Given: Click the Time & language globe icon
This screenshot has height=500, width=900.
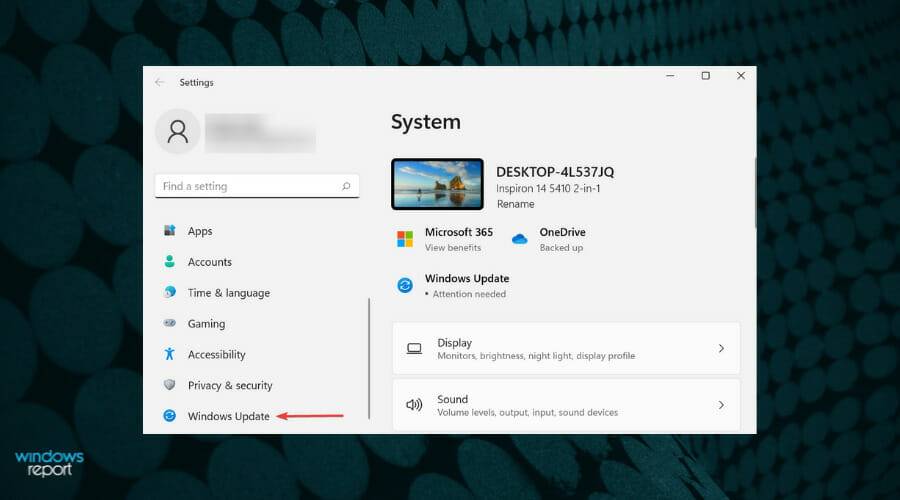Looking at the screenshot, I should [169, 293].
